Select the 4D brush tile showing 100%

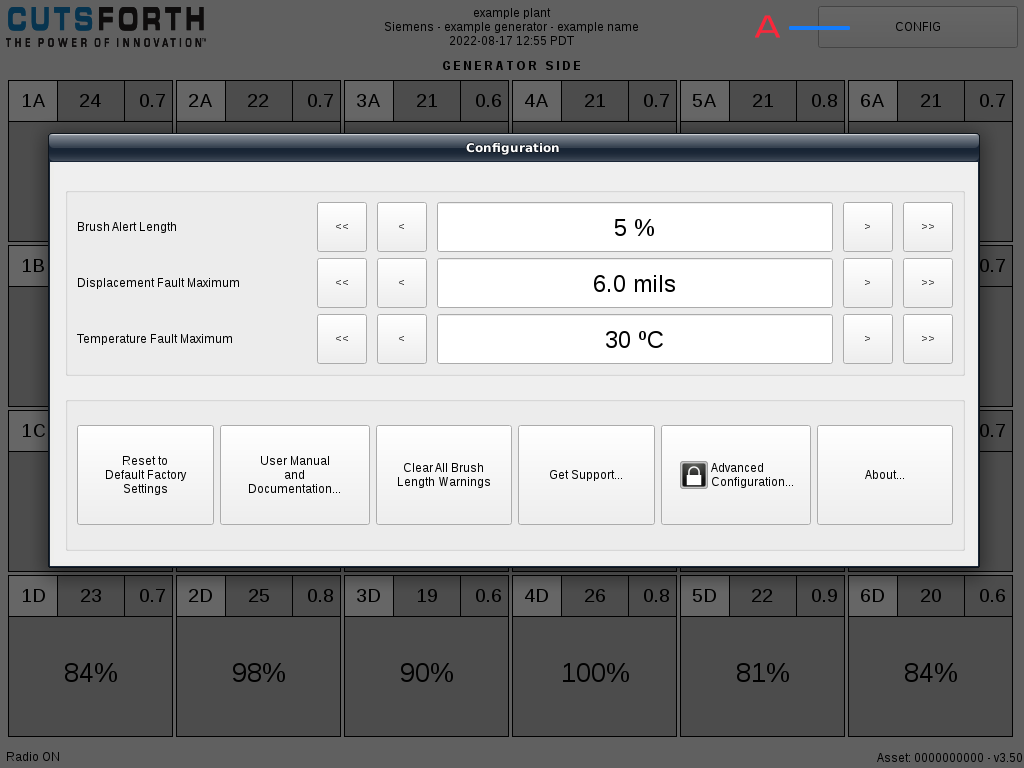(x=595, y=673)
